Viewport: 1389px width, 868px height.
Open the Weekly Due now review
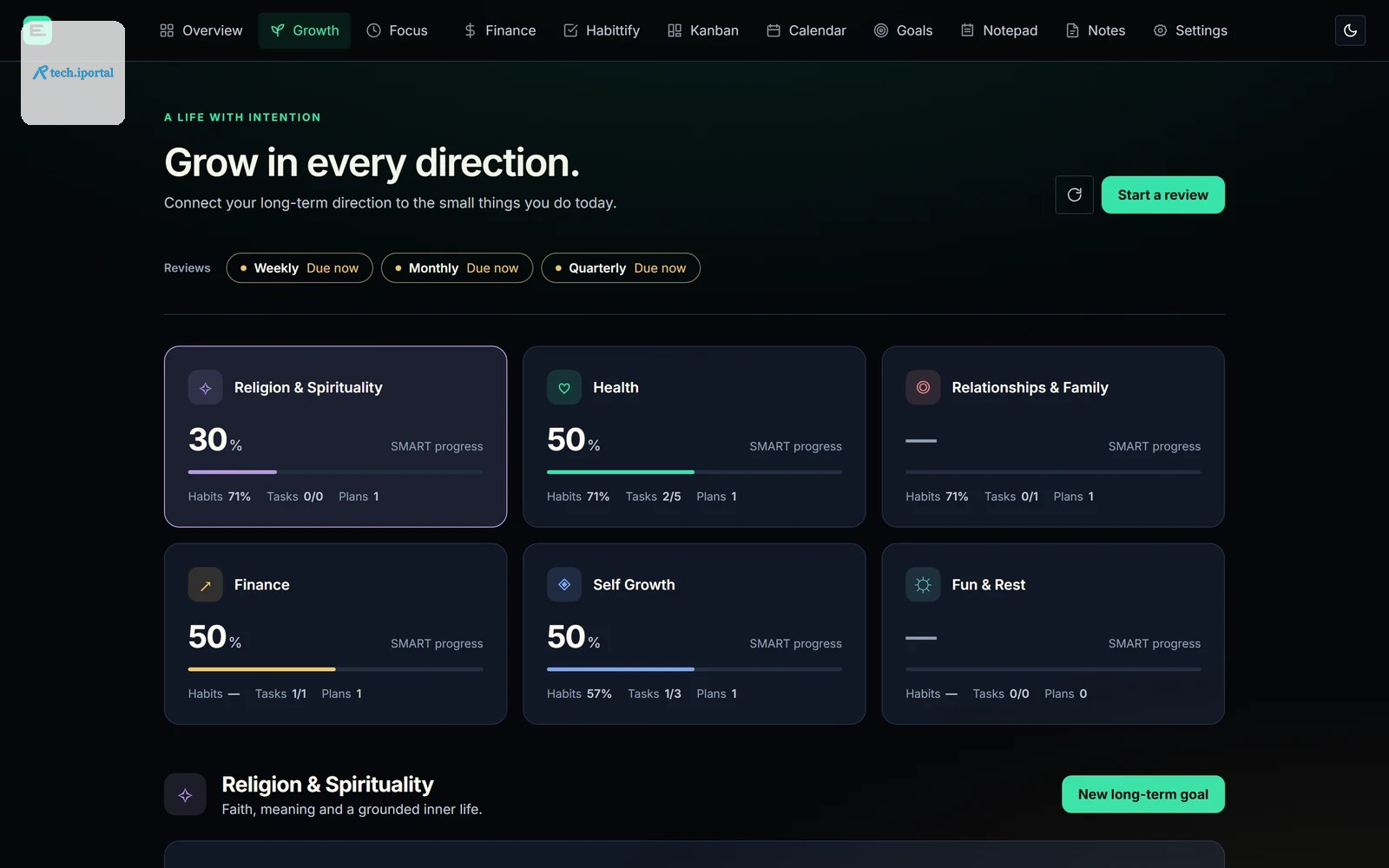pos(300,268)
